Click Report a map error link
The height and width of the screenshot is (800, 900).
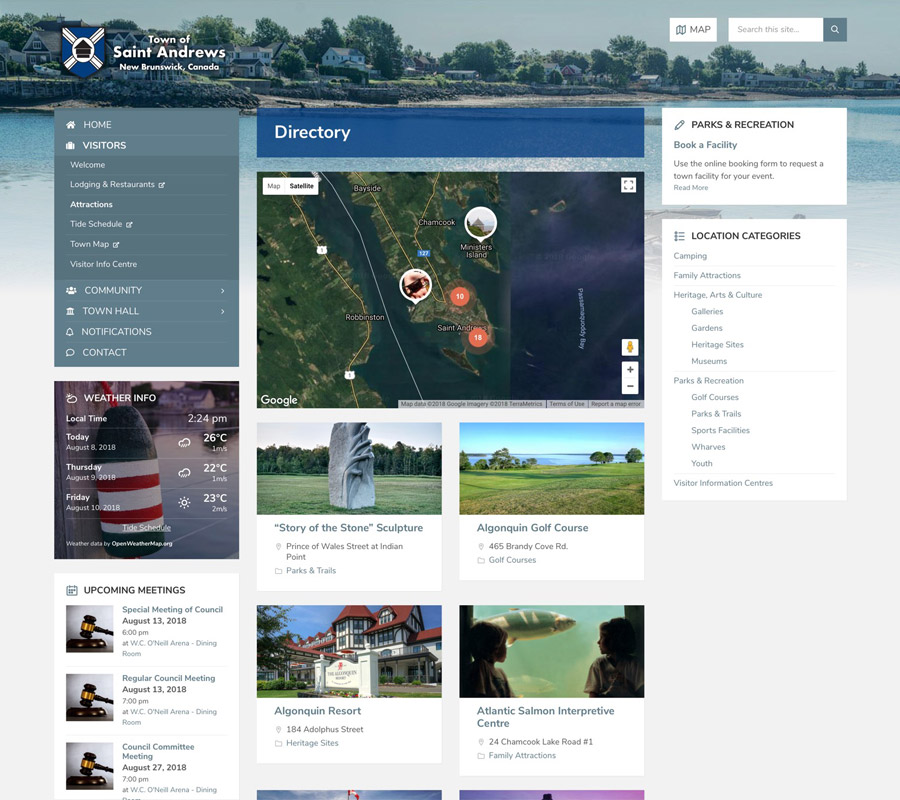pyautogui.click(x=616, y=404)
